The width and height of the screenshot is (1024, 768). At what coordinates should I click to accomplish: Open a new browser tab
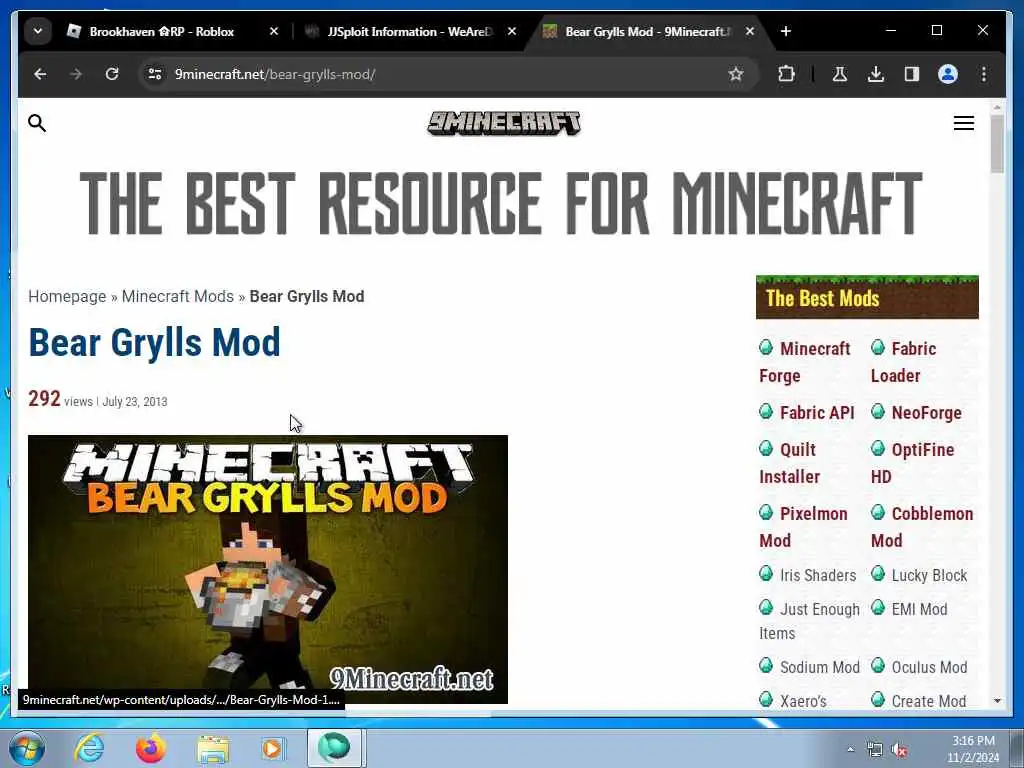tap(786, 31)
